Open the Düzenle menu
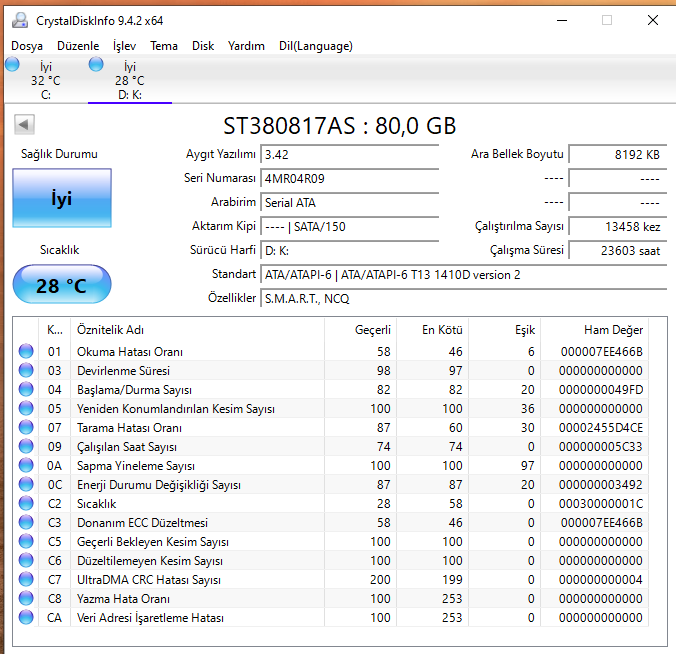Screen dimensions: 676x654 pos(78,46)
